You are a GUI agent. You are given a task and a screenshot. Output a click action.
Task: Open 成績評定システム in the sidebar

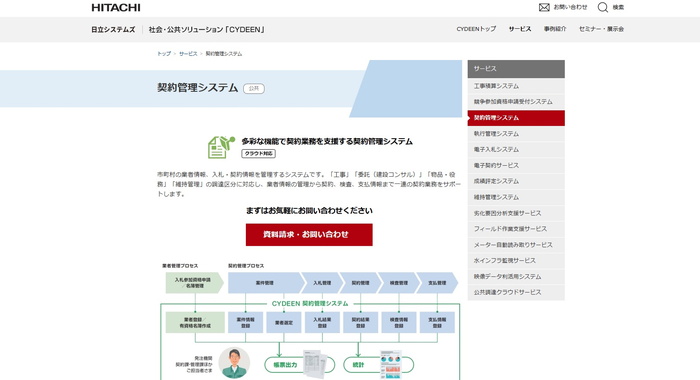click(516, 181)
